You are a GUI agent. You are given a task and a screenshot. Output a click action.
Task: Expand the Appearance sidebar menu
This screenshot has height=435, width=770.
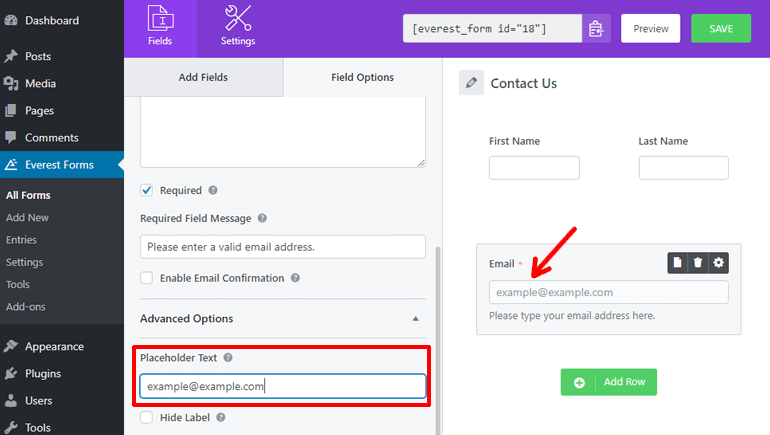(55, 347)
